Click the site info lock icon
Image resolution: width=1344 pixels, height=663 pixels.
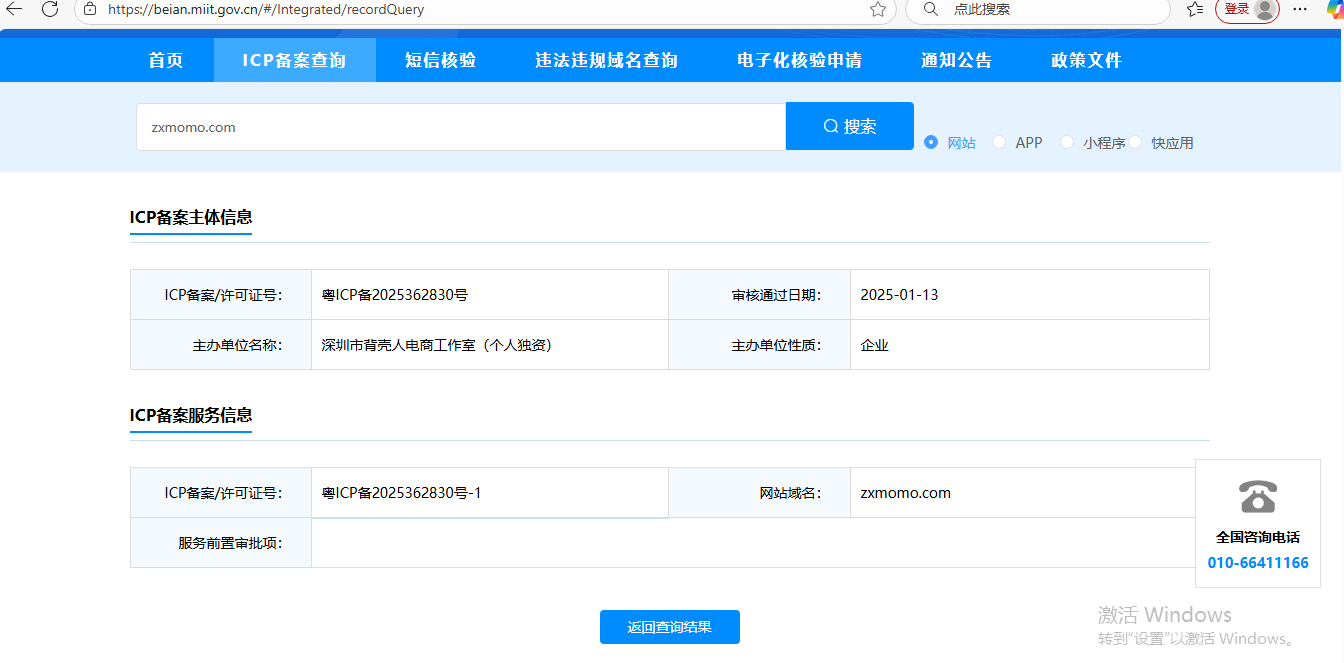[90, 9]
